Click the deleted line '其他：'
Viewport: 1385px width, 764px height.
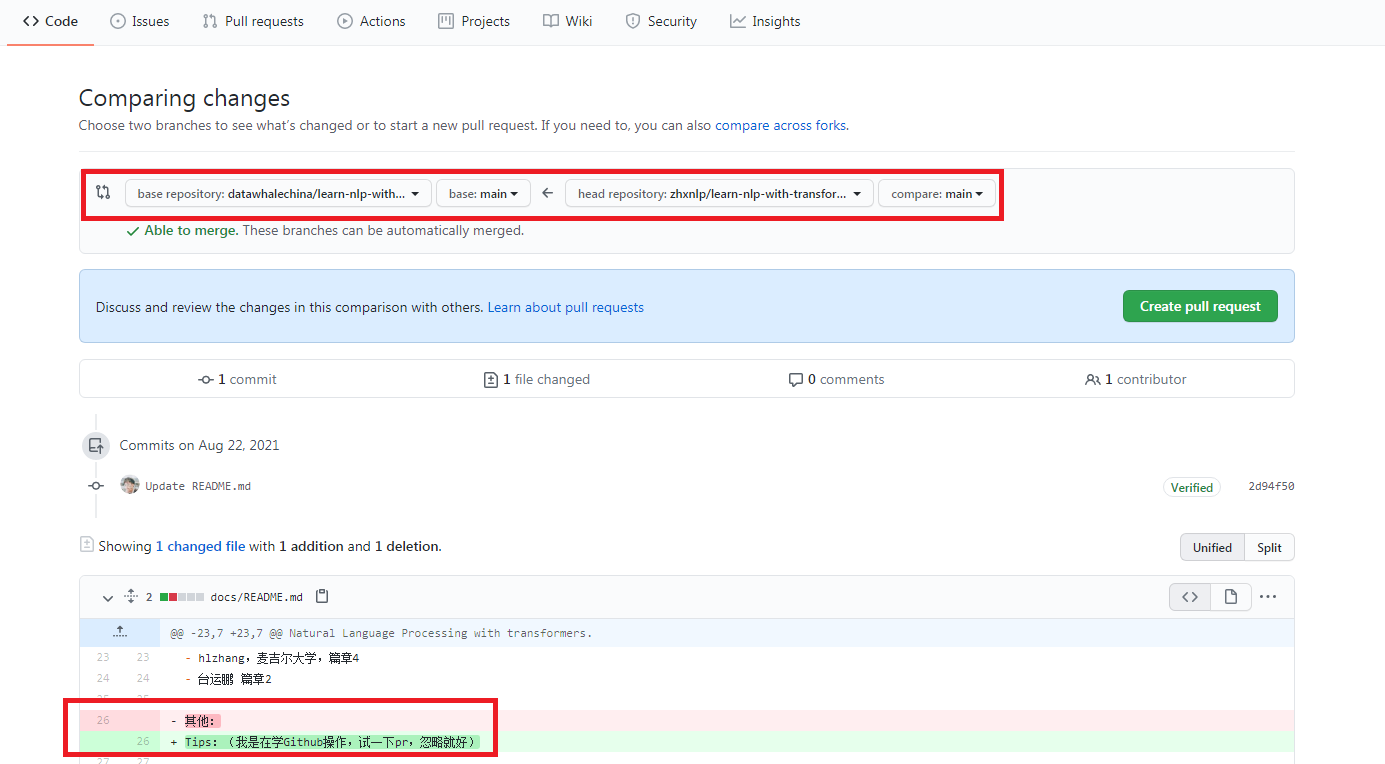click(x=201, y=720)
